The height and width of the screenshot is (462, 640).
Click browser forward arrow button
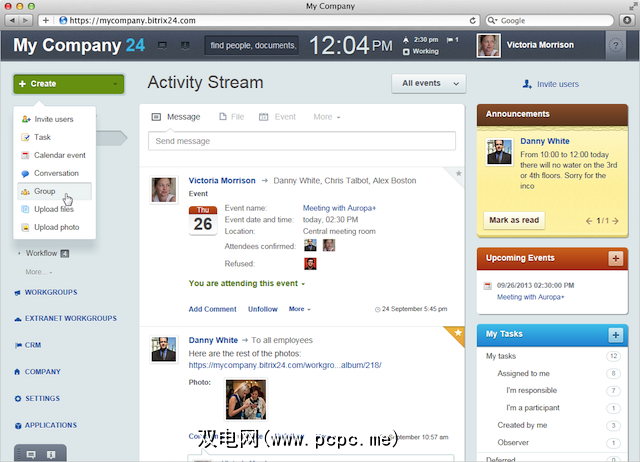pyautogui.click(x=26, y=20)
